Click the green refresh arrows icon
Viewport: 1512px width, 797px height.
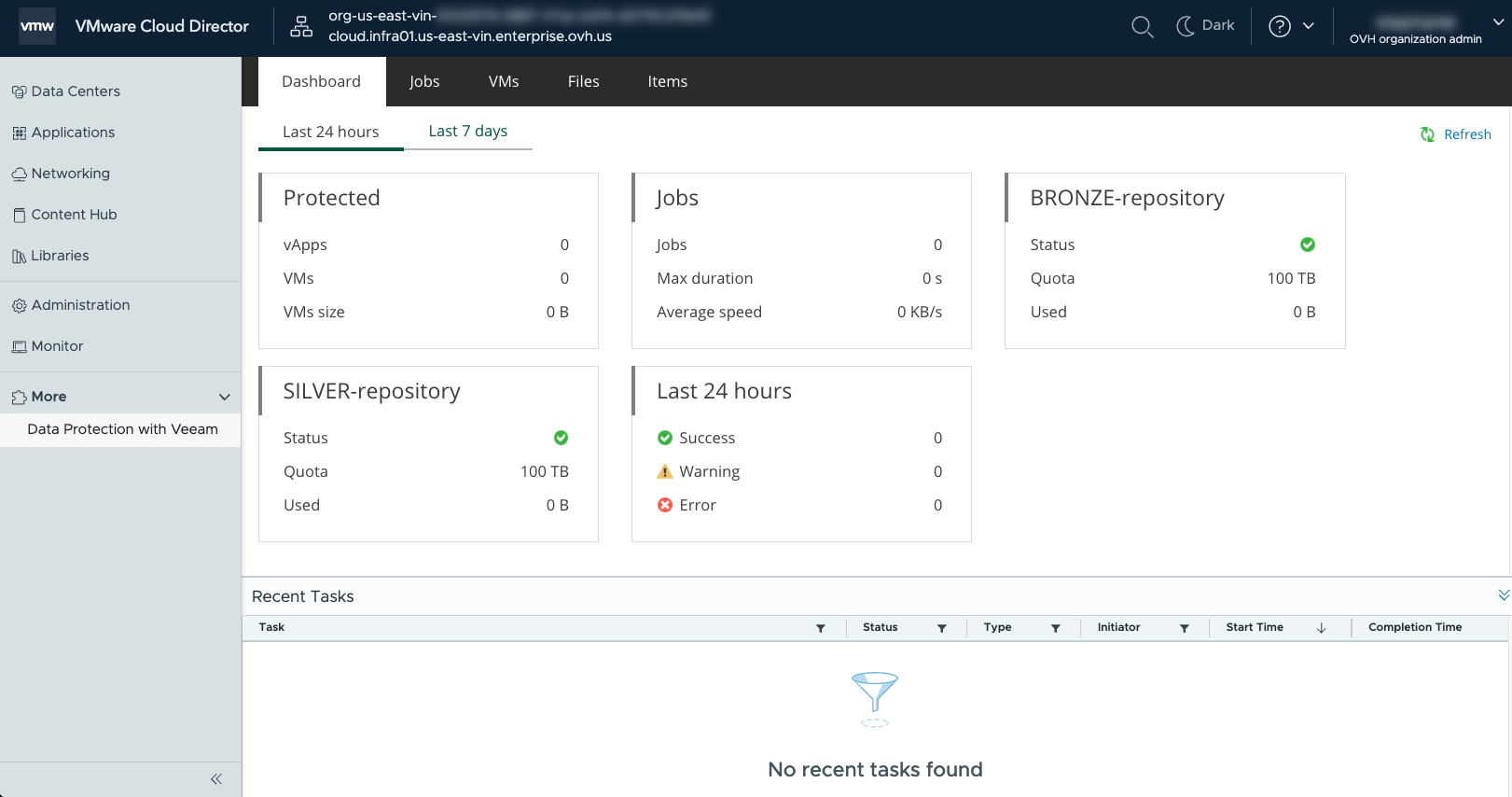pos(1427,134)
